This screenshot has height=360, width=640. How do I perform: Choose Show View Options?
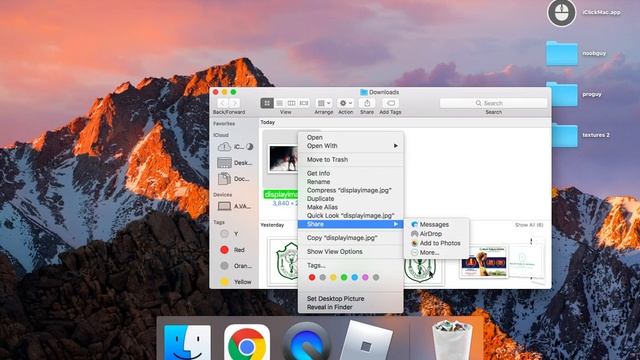(351, 251)
